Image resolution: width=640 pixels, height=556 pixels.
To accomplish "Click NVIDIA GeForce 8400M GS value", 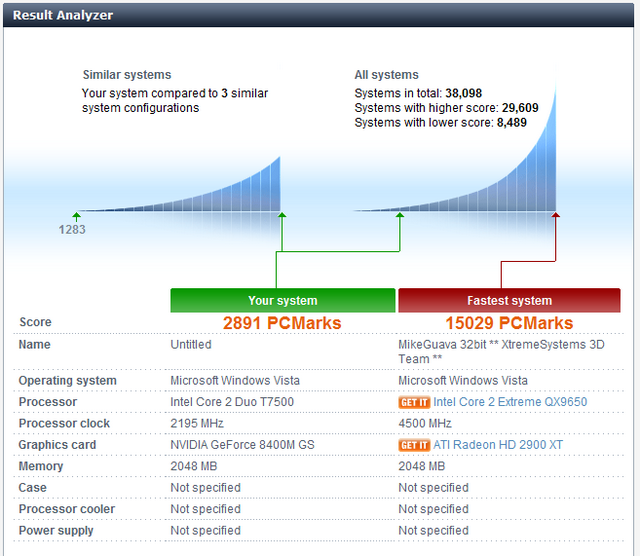I will pyautogui.click(x=242, y=445).
